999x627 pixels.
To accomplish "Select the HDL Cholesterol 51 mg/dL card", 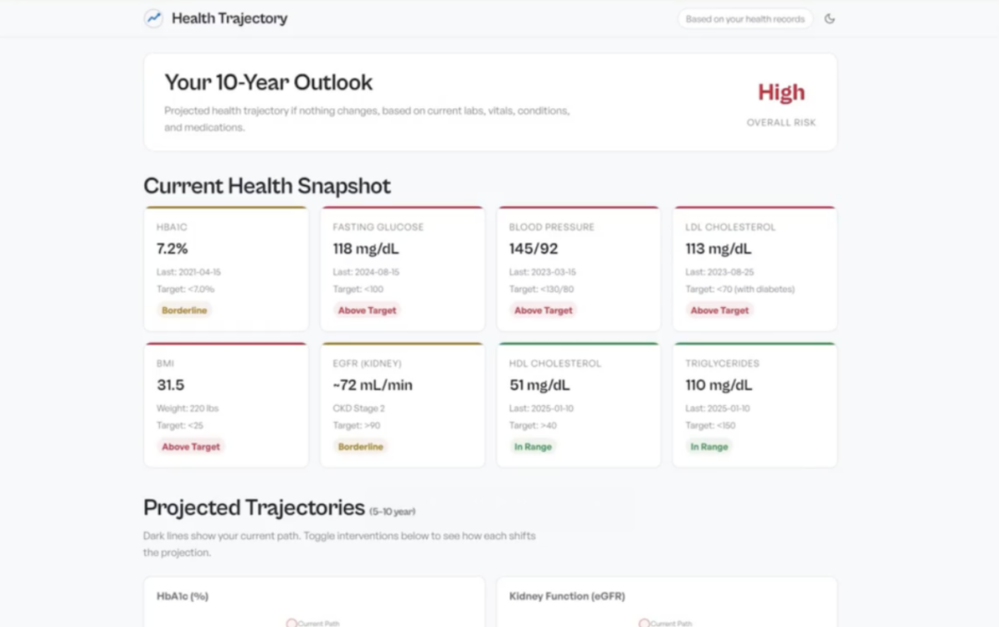I will coord(578,405).
